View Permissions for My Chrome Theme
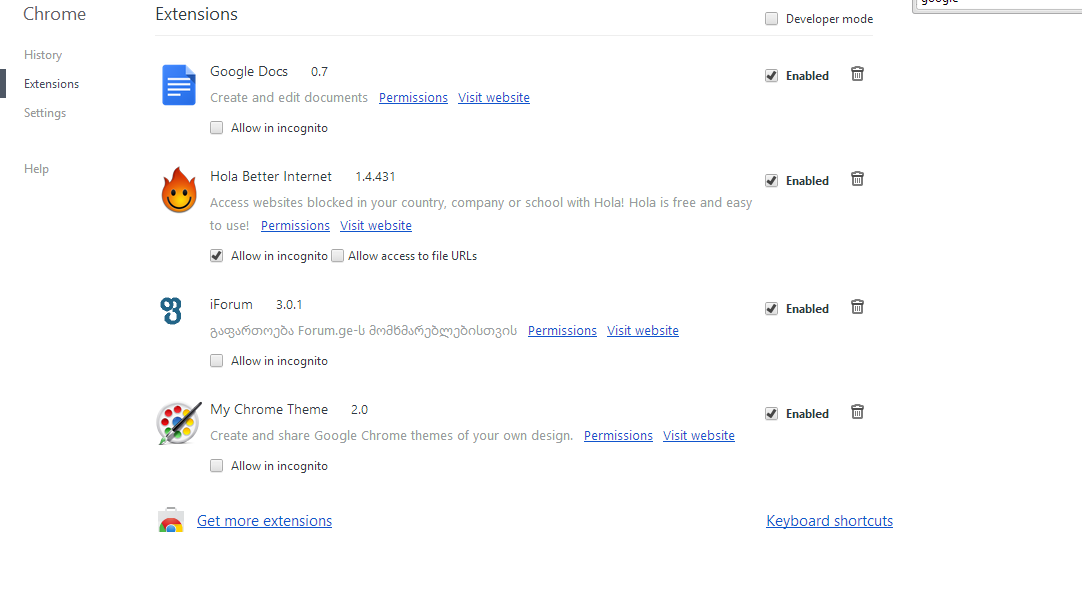Image resolution: width=1082 pixels, height=603 pixels. [x=618, y=436]
